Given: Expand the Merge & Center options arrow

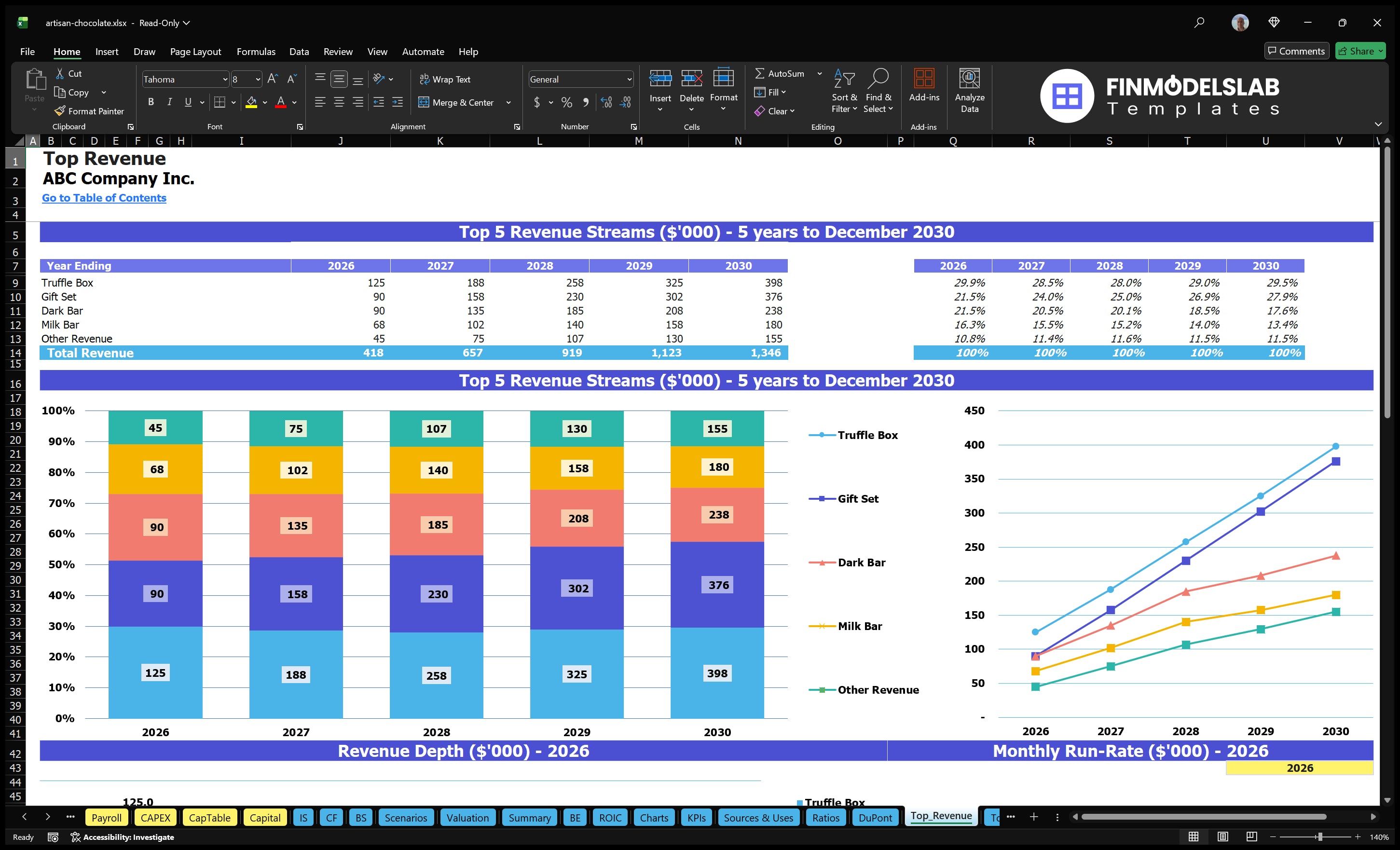Looking at the screenshot, I should [x=508, y=103].
